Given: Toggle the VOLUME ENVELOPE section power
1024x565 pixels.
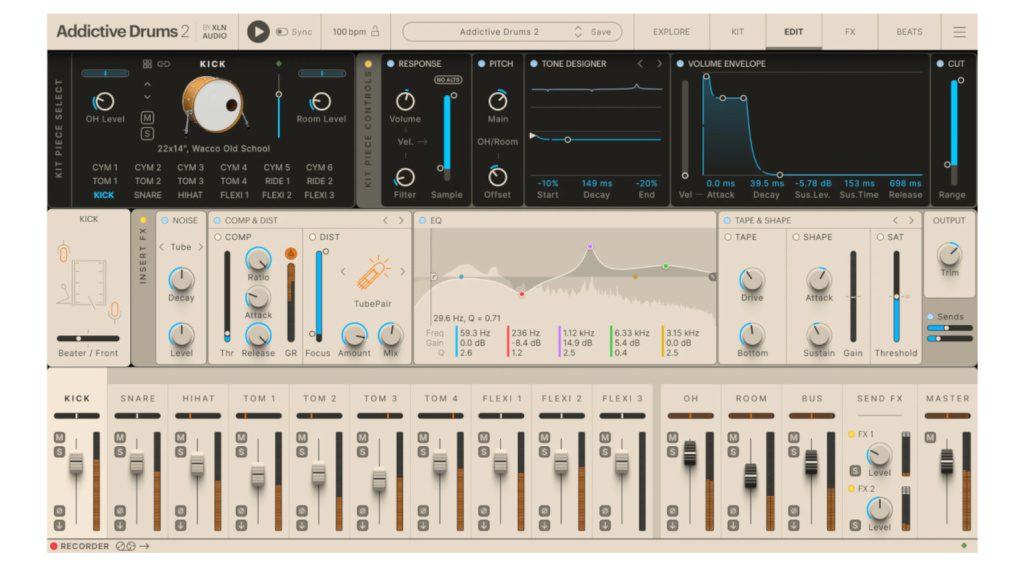Looking at the screenshot, I should [680, 63].
